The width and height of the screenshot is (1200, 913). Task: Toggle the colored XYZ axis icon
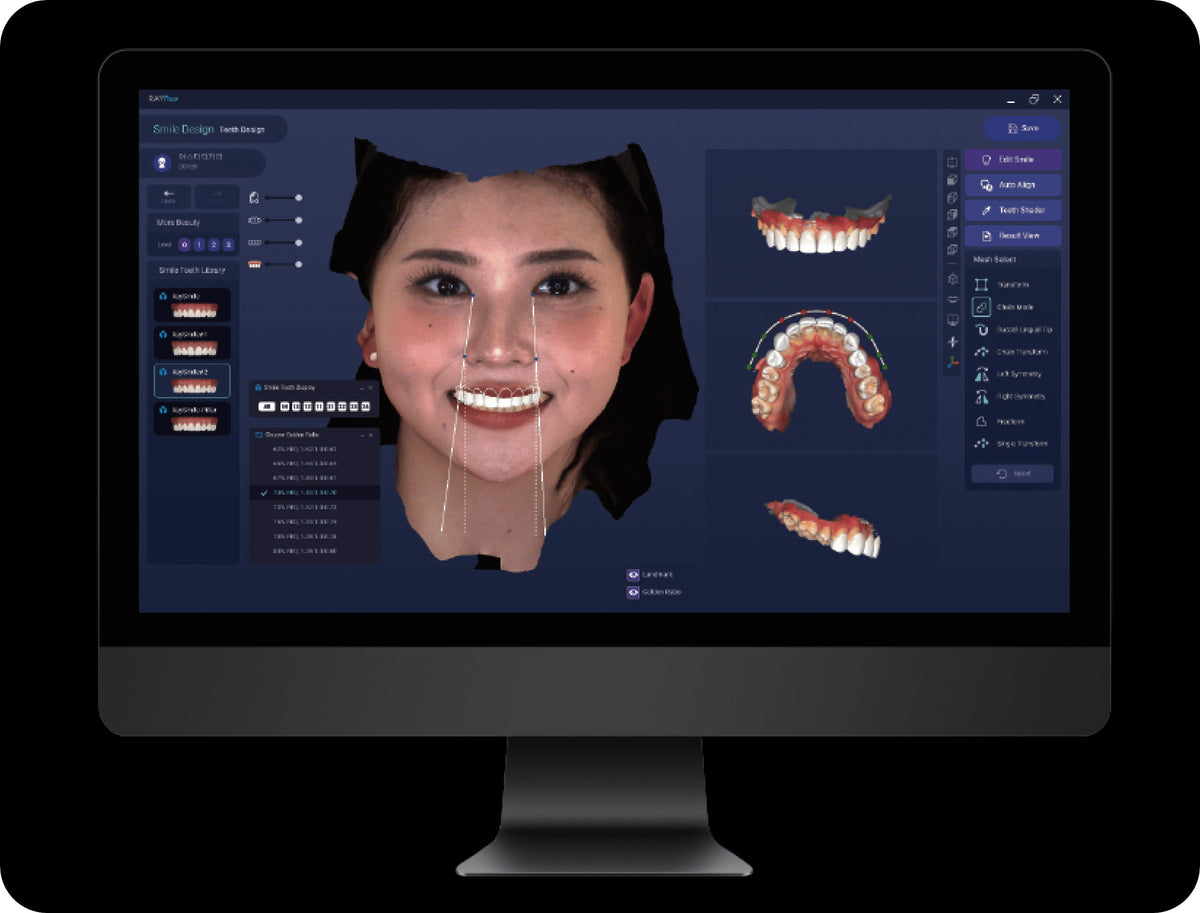click(x=952, y=361)
